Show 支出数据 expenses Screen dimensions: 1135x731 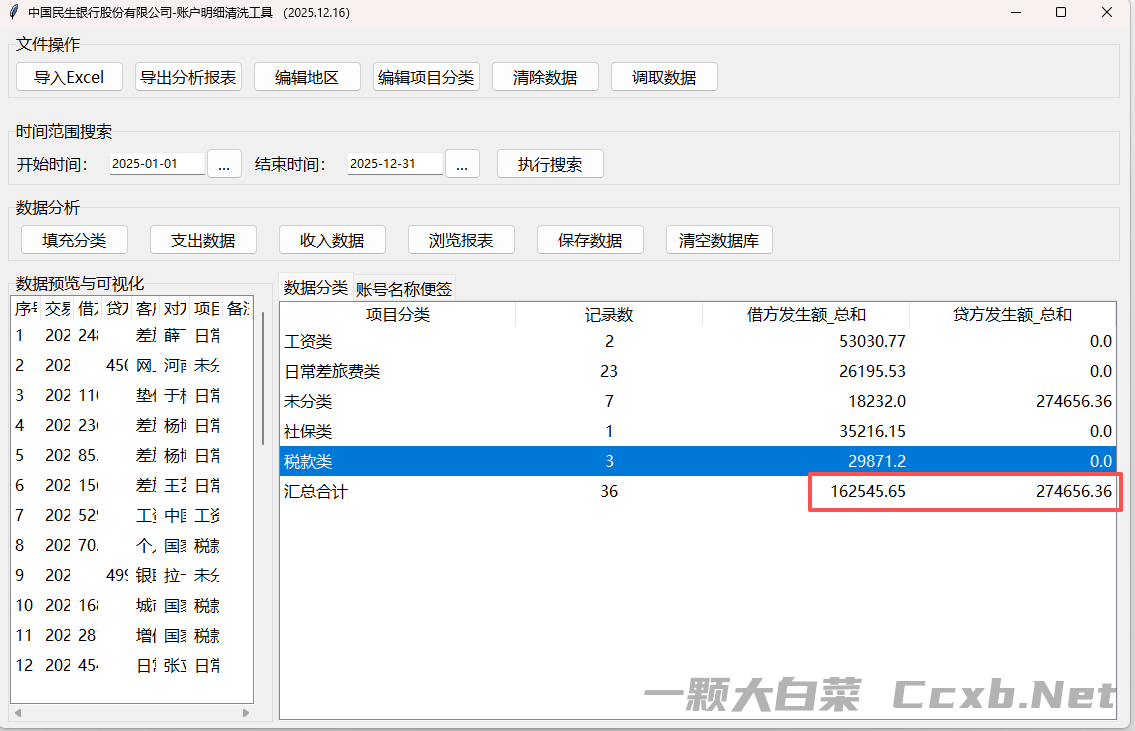203,240
